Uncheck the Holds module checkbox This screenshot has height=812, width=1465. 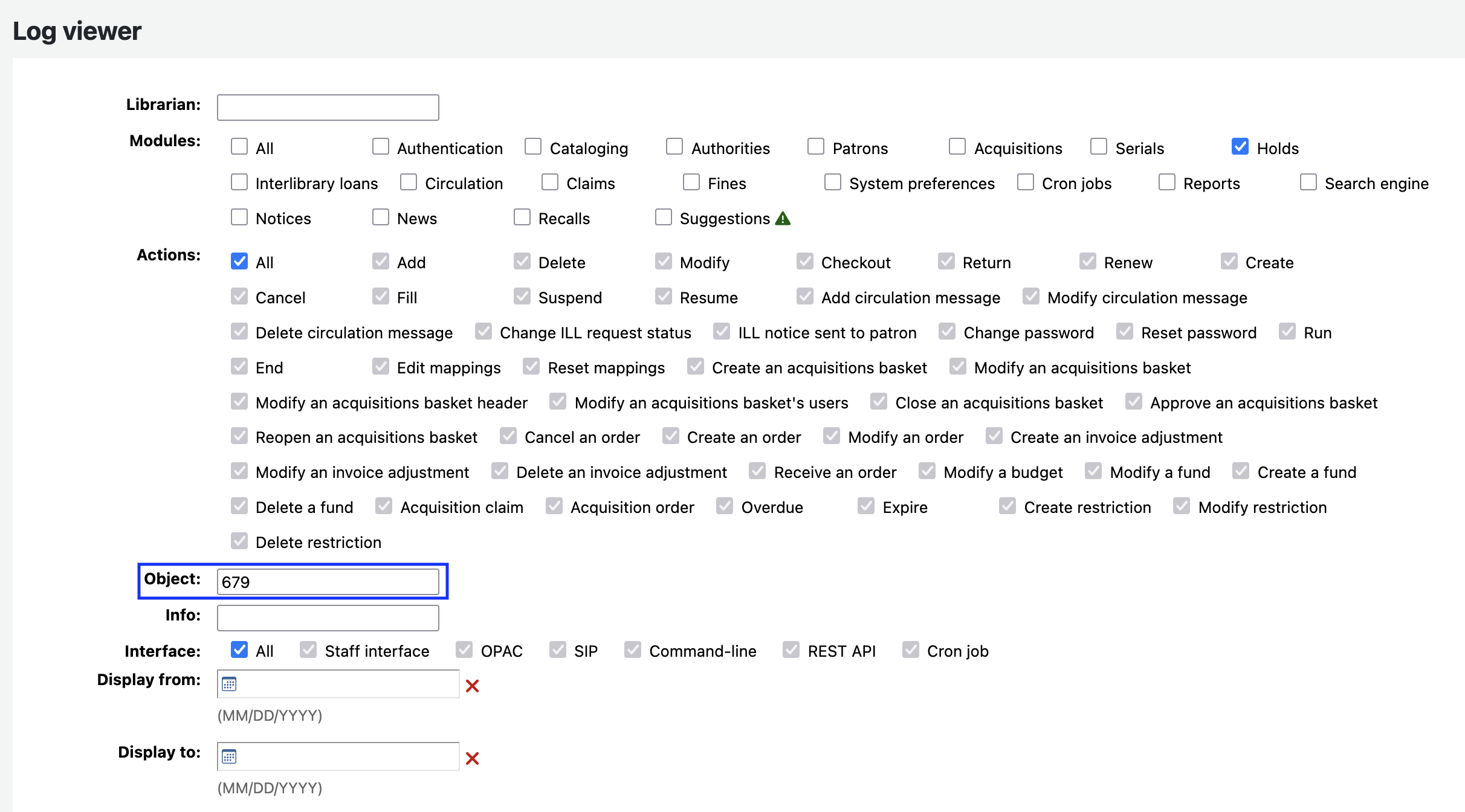[x=1240, y=147]
